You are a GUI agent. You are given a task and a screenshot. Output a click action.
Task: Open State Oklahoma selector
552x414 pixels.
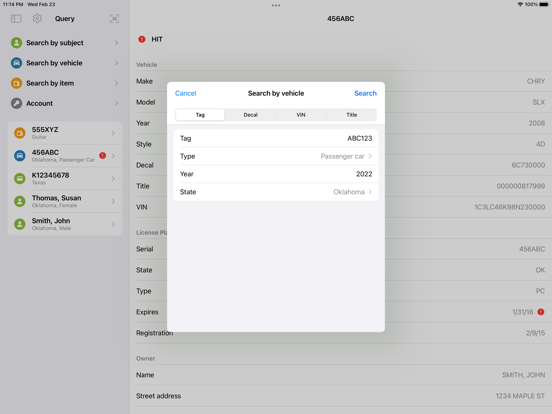(x=276, y=192)
